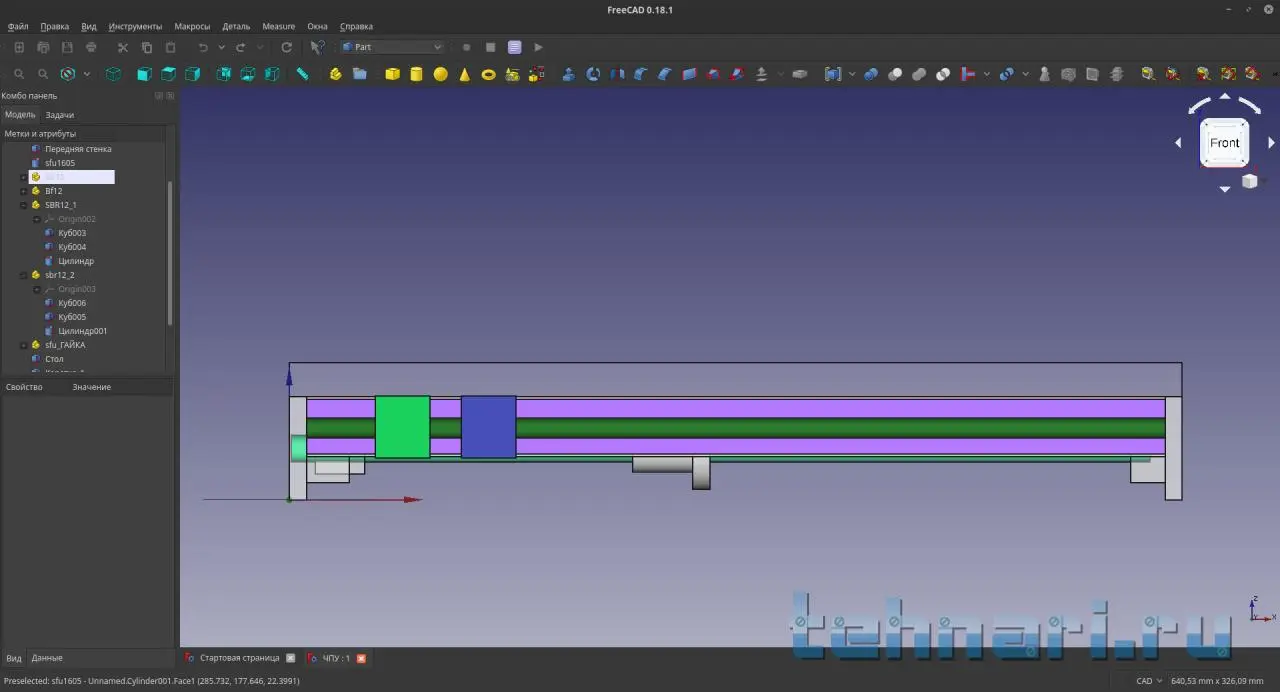Click the refresh icon in top toolbar
Image resolution: width=1280 pixels, height=692 pixels.
click(x=286, y=47)
